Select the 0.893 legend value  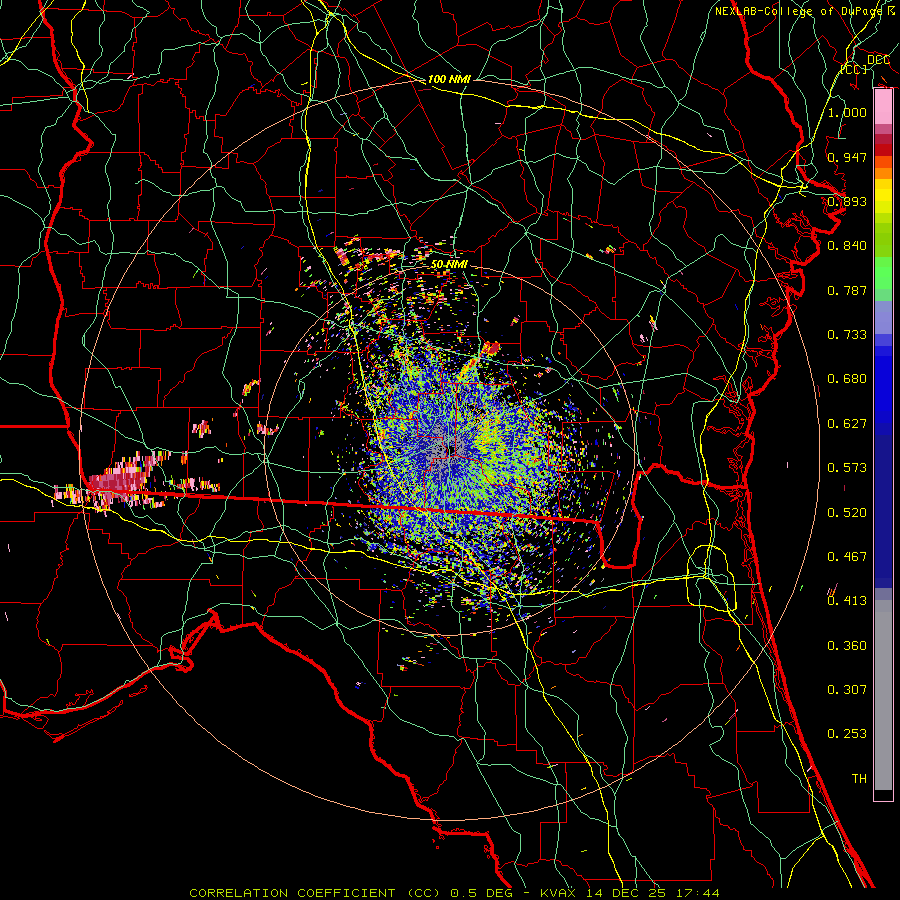pos(847,201)
